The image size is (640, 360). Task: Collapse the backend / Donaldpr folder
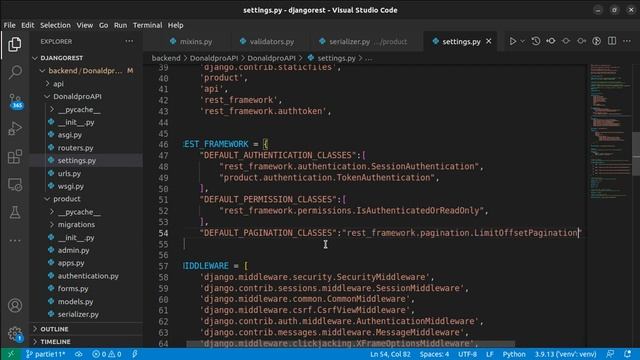[86, 71]
